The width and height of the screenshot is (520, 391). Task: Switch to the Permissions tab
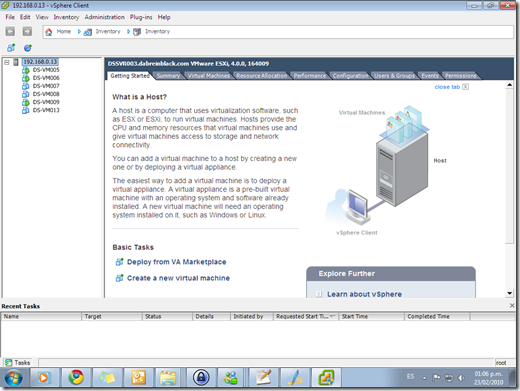click(x=461, y=76)
